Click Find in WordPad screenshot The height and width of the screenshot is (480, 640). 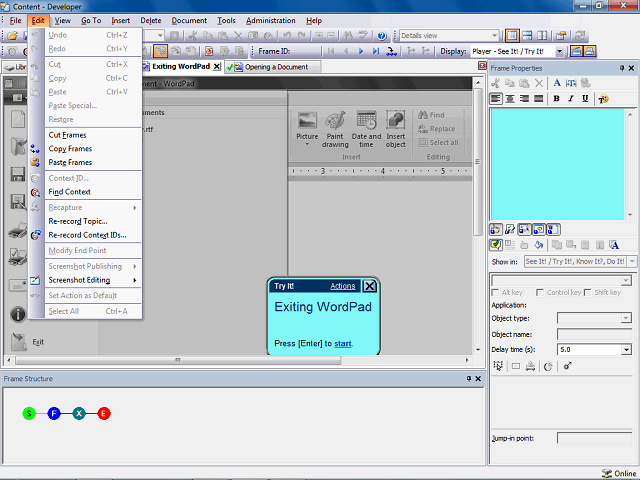pos(431,115)
